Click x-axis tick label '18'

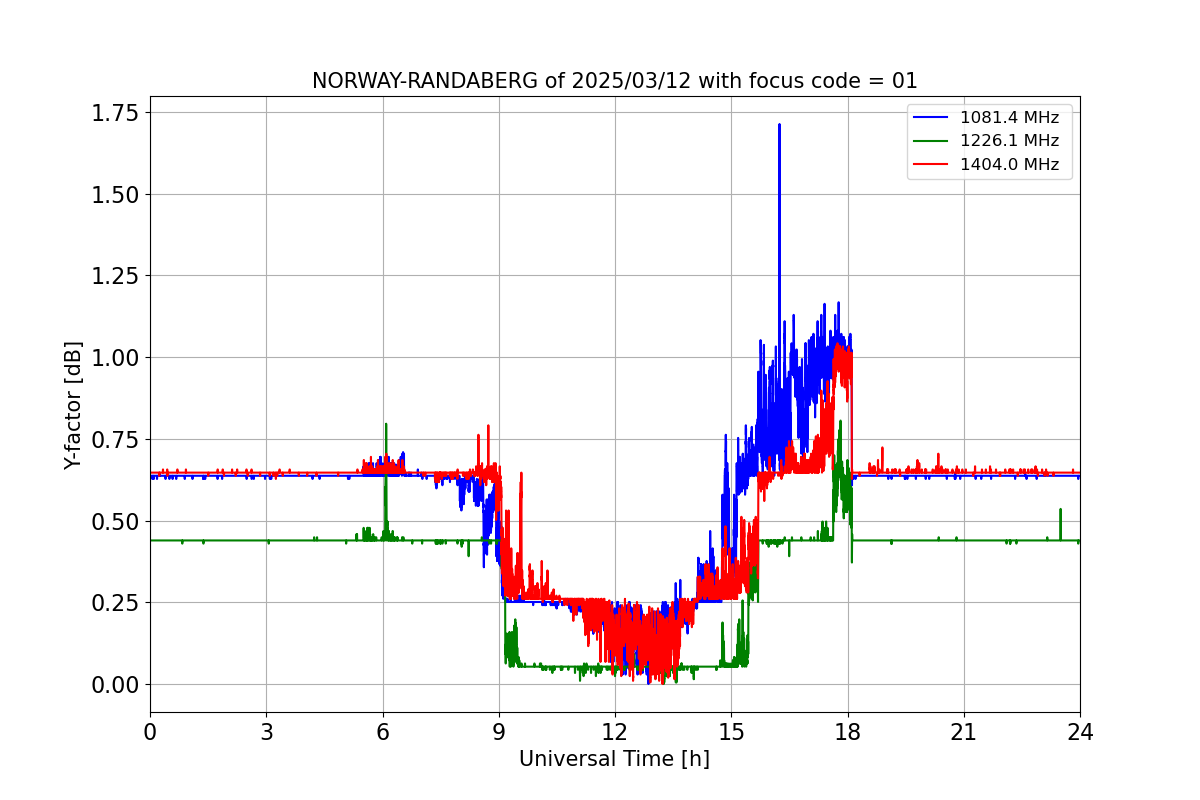pyautogui.click(x=847, y=731)
